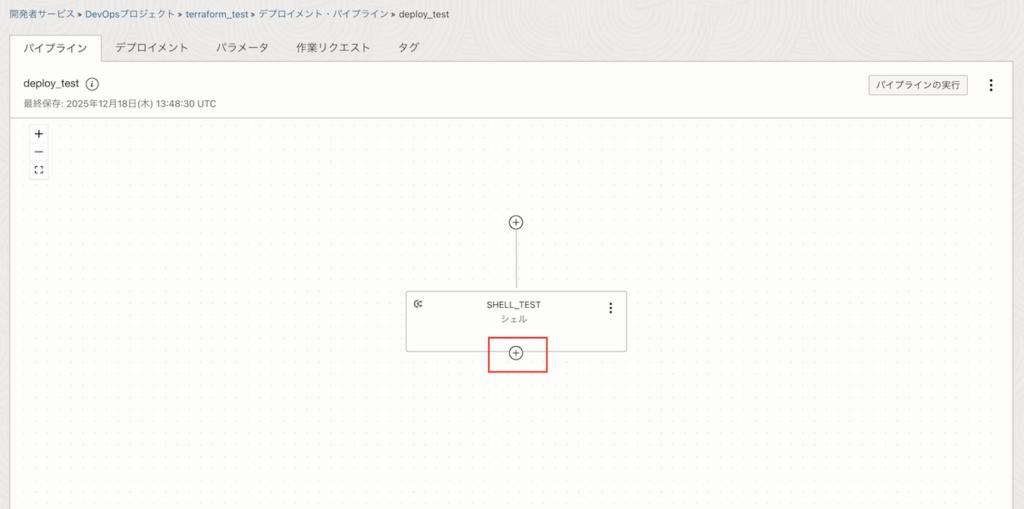Open the pipeline actions three-dot menu
The width and height of the screenshot is (1024, 509).
click(x=991, y=85)
